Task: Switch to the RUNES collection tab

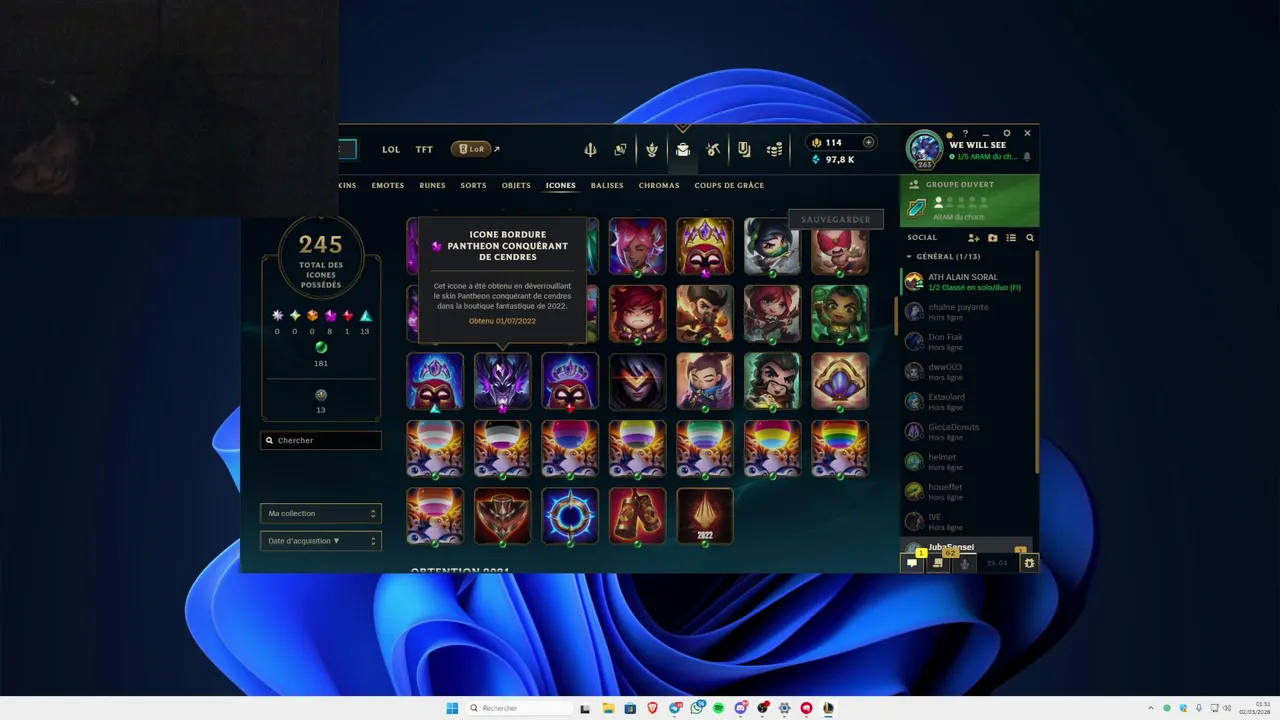Action: point(433,185)
